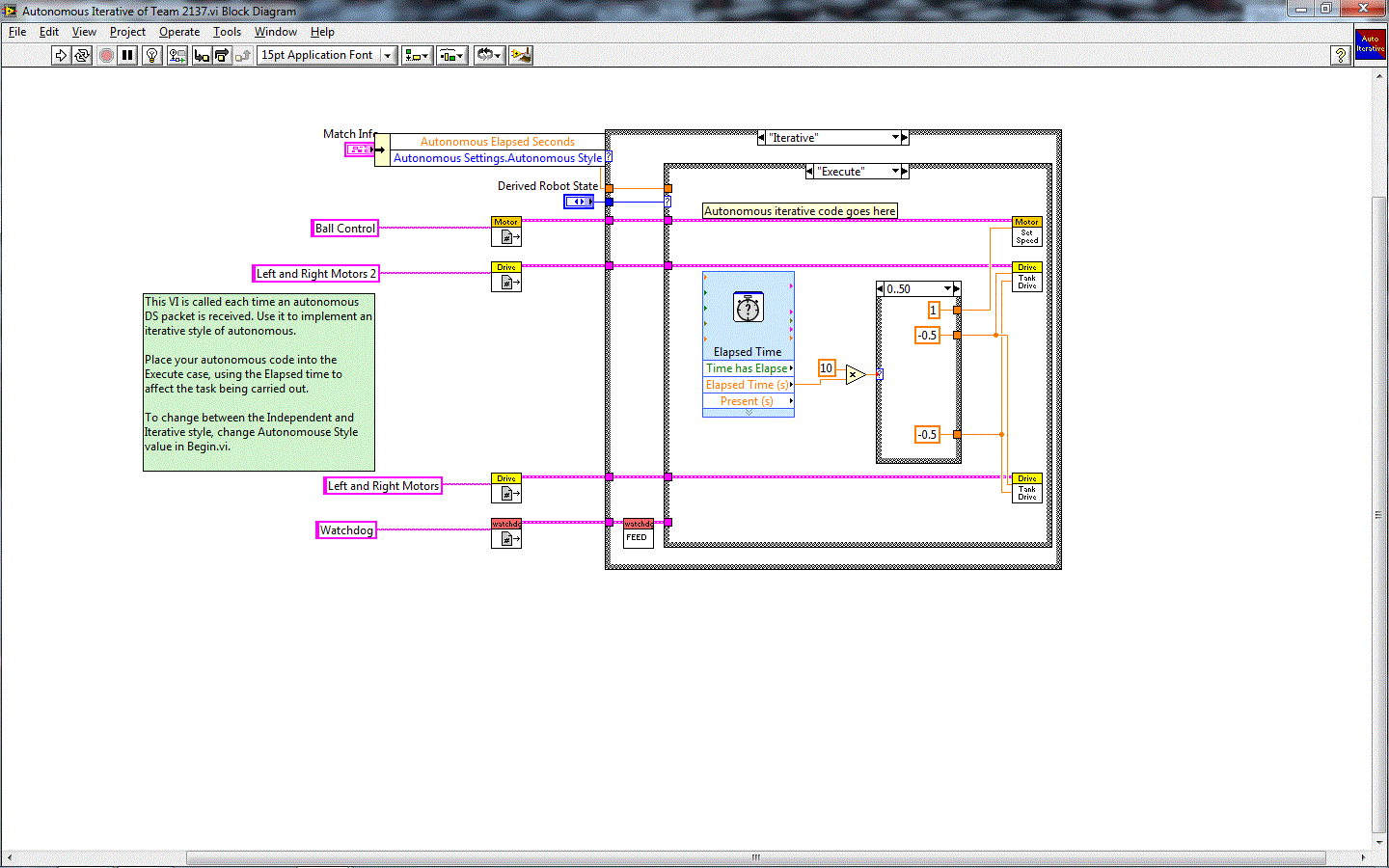Click the upper -0.5 numeric constant
This screenshot has height=868, width=1389.
(927, 336)
